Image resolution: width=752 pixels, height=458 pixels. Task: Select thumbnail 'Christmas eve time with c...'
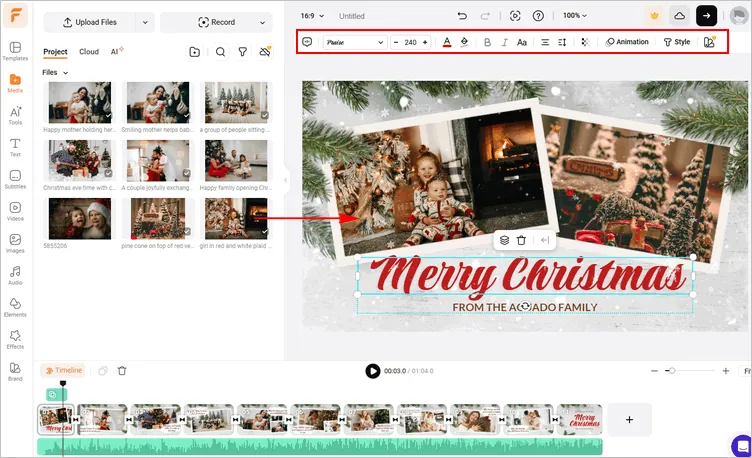tap(80, 160)
